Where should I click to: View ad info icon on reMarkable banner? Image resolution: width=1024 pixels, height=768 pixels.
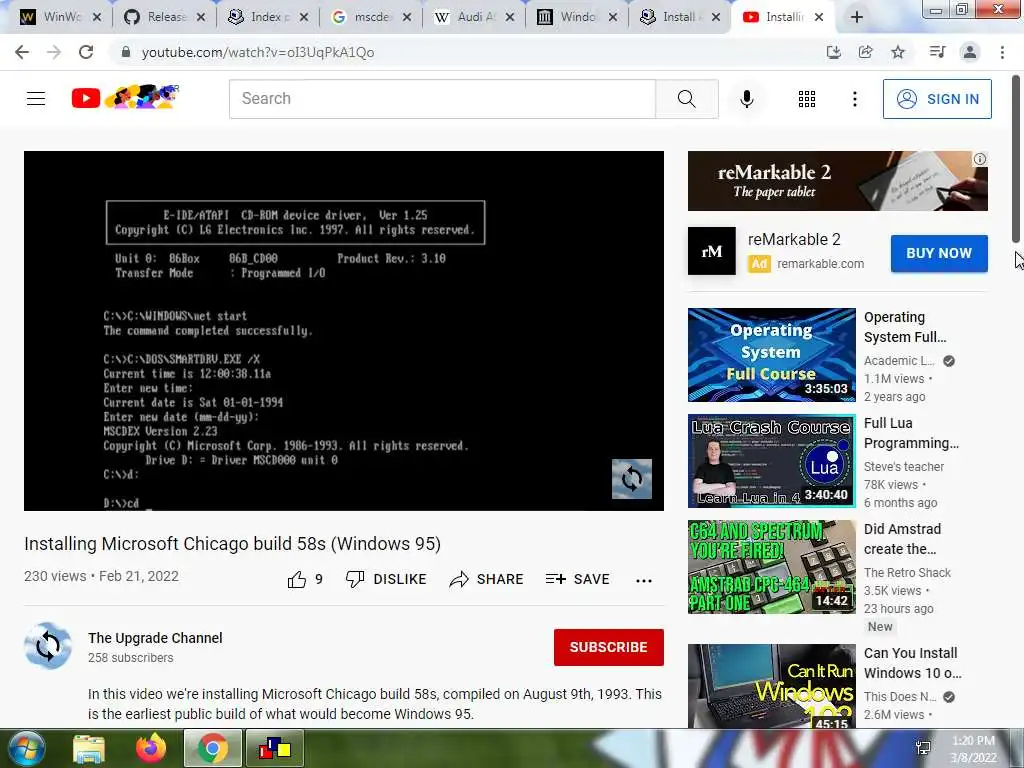point(980,159)
